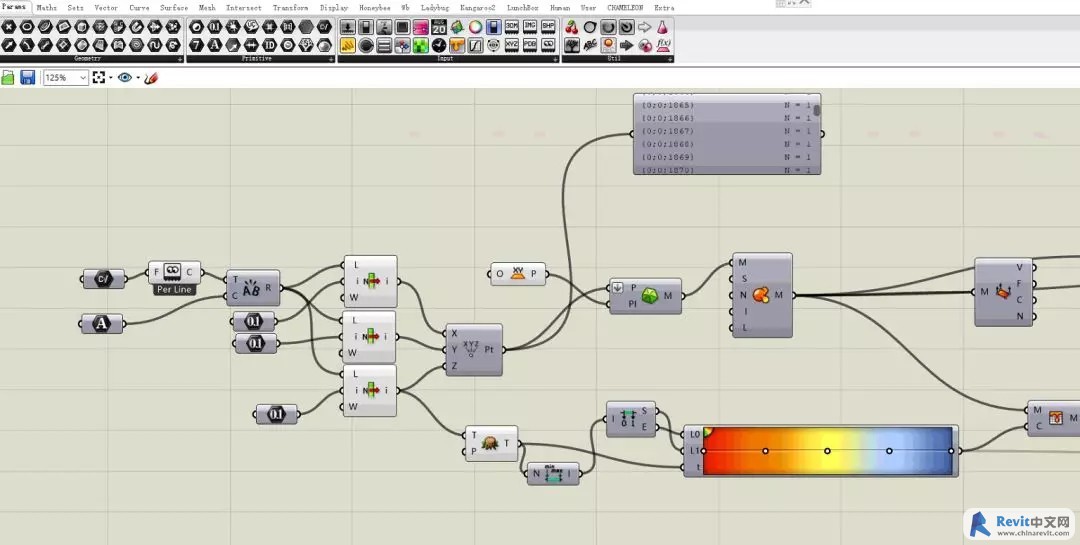Click the Bounds min-max component
The image size is (1080, 545).
pos(555,474)
